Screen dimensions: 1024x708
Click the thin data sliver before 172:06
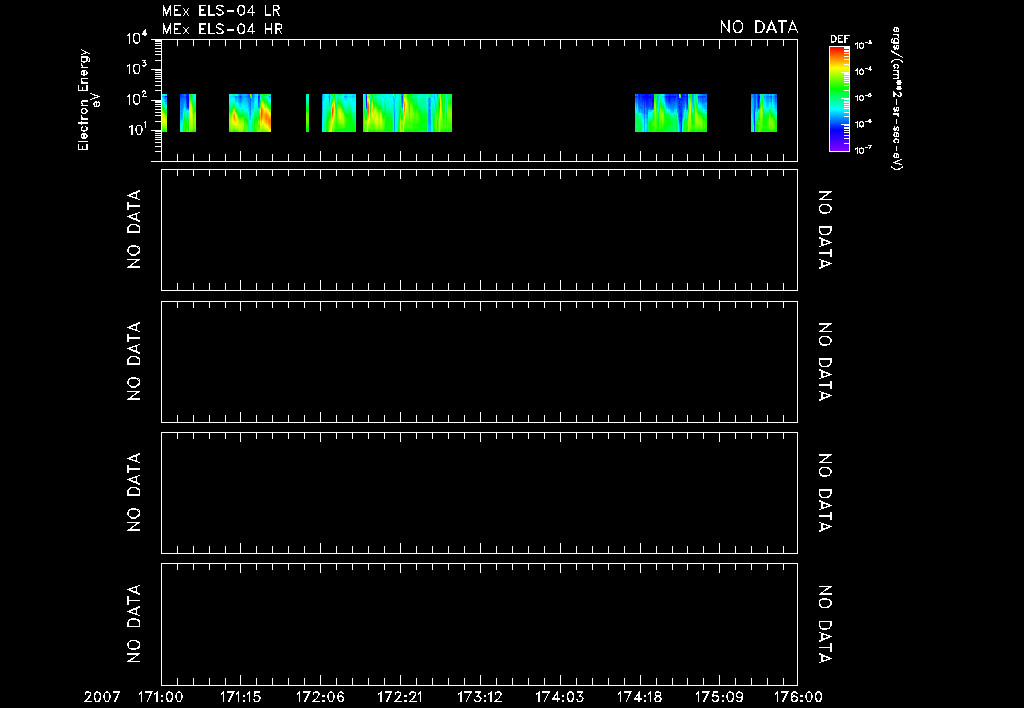(x=308, y=113)
